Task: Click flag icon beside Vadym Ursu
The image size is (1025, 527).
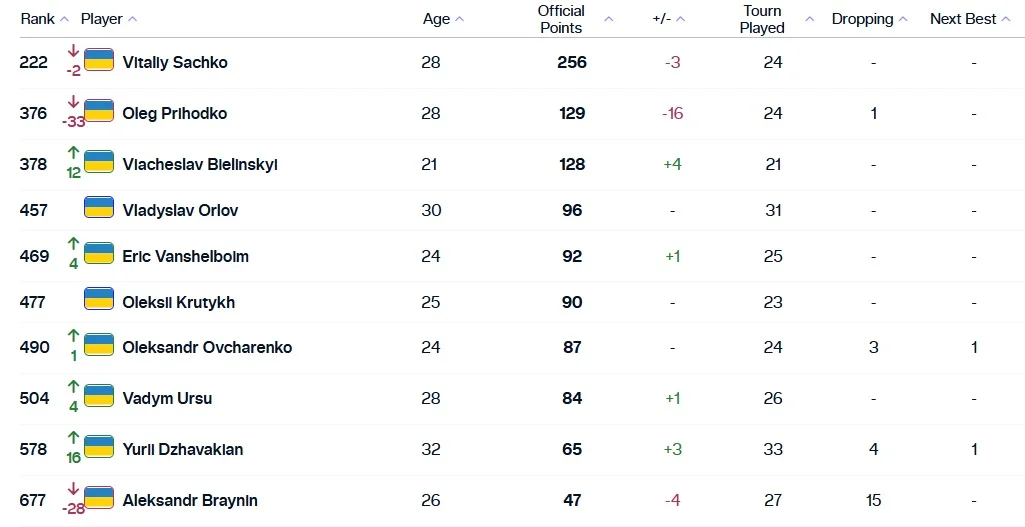Action: click(x=99, y=396)
